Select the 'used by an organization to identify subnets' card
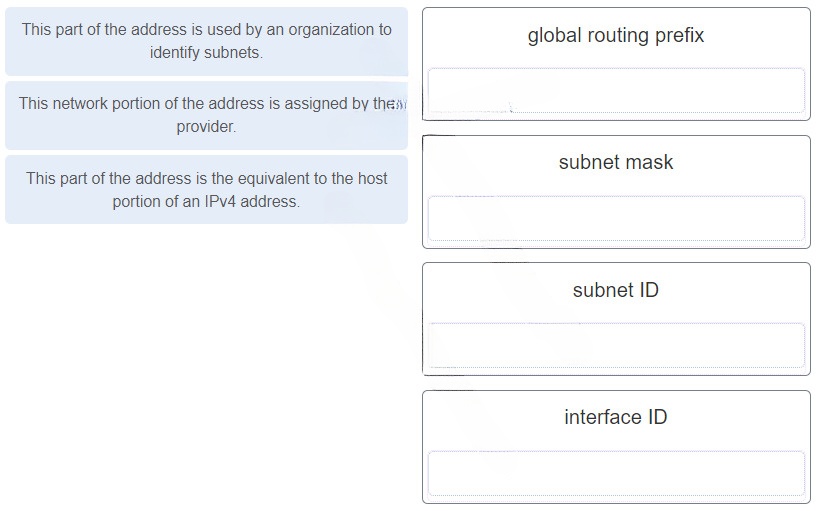The height and width of the screenshot is (511, 818). point(207,41)
